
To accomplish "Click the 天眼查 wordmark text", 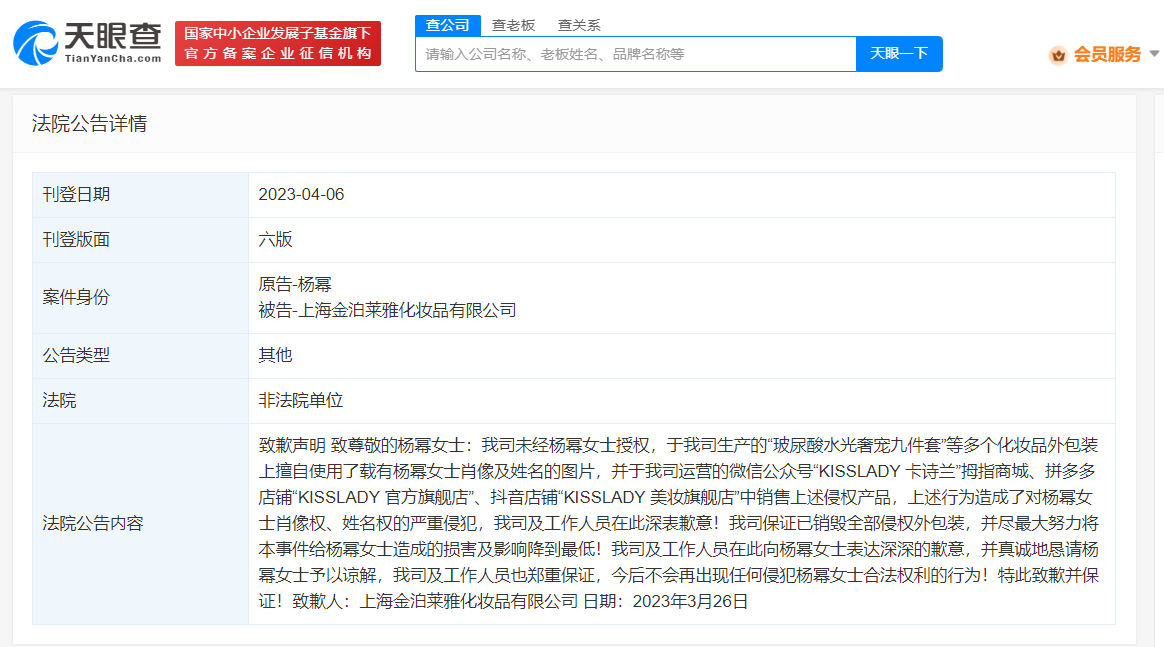I will [113, 36].
